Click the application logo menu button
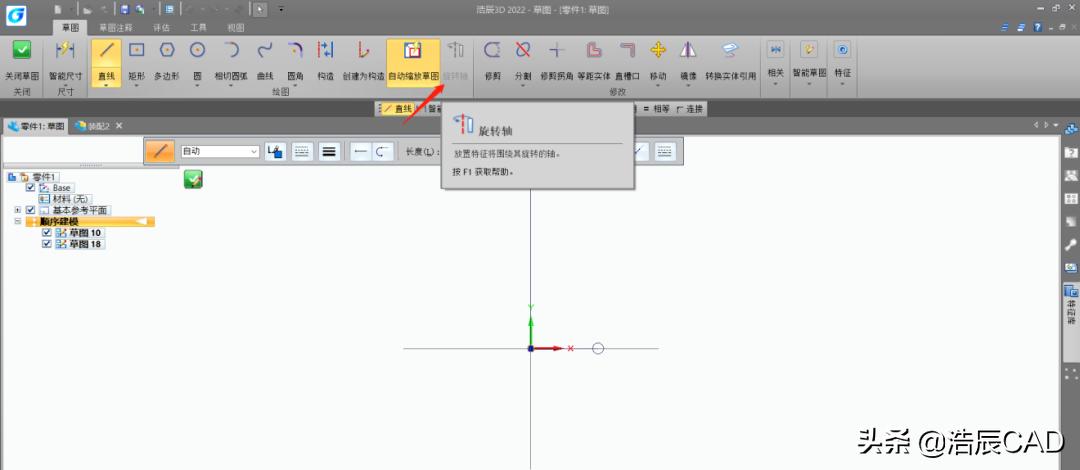 pyautogui.click(x=15, y=14)
